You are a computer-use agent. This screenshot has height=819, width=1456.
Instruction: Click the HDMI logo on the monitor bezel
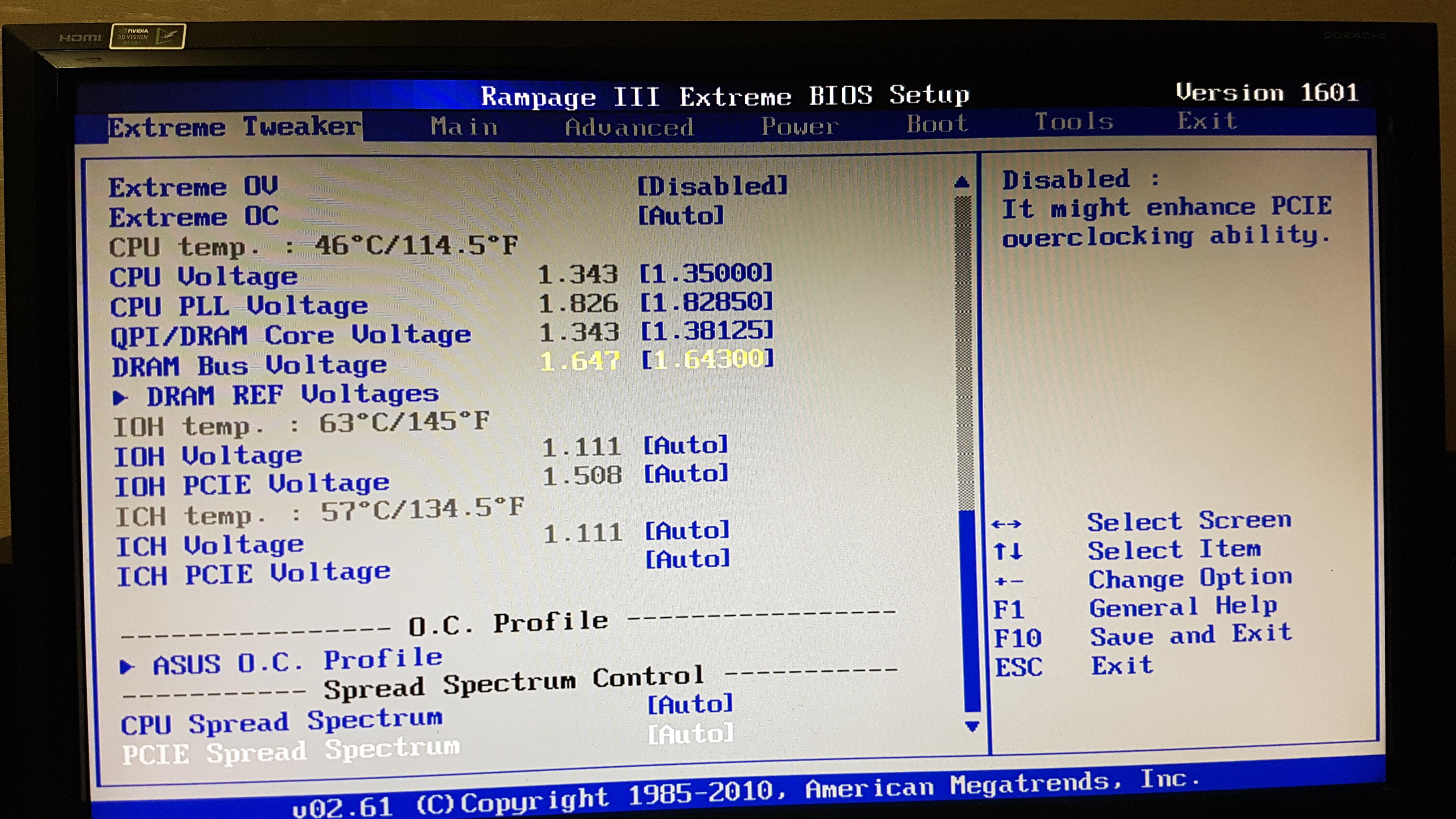[x=80, y=38]
